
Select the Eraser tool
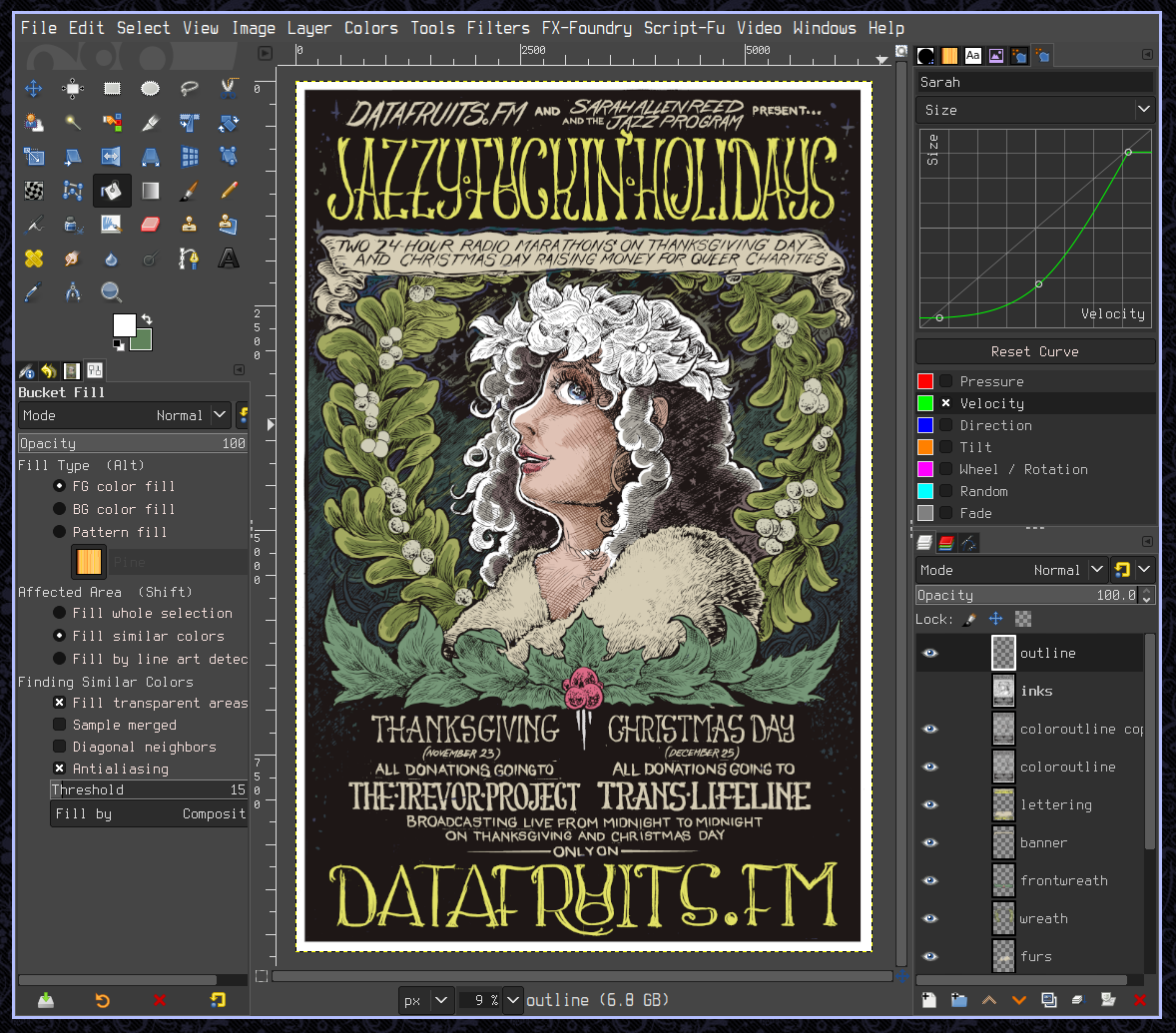pos(151,224)
